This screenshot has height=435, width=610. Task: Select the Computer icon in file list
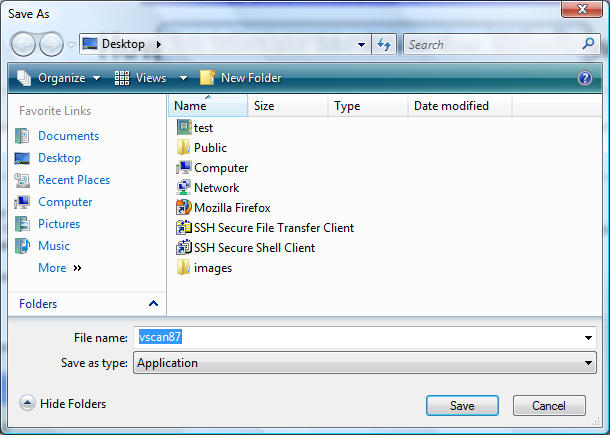tap(184, 168)
